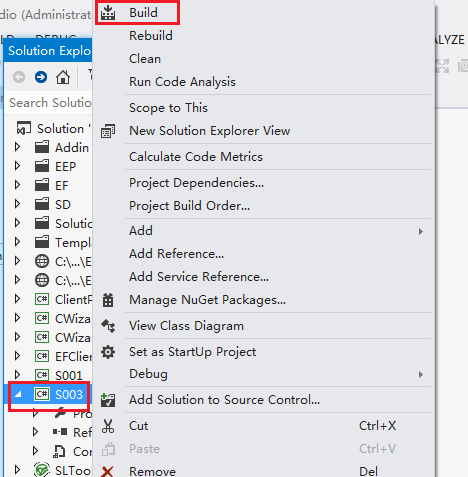Click the Search Solution Explorer field

click(50, 103)
